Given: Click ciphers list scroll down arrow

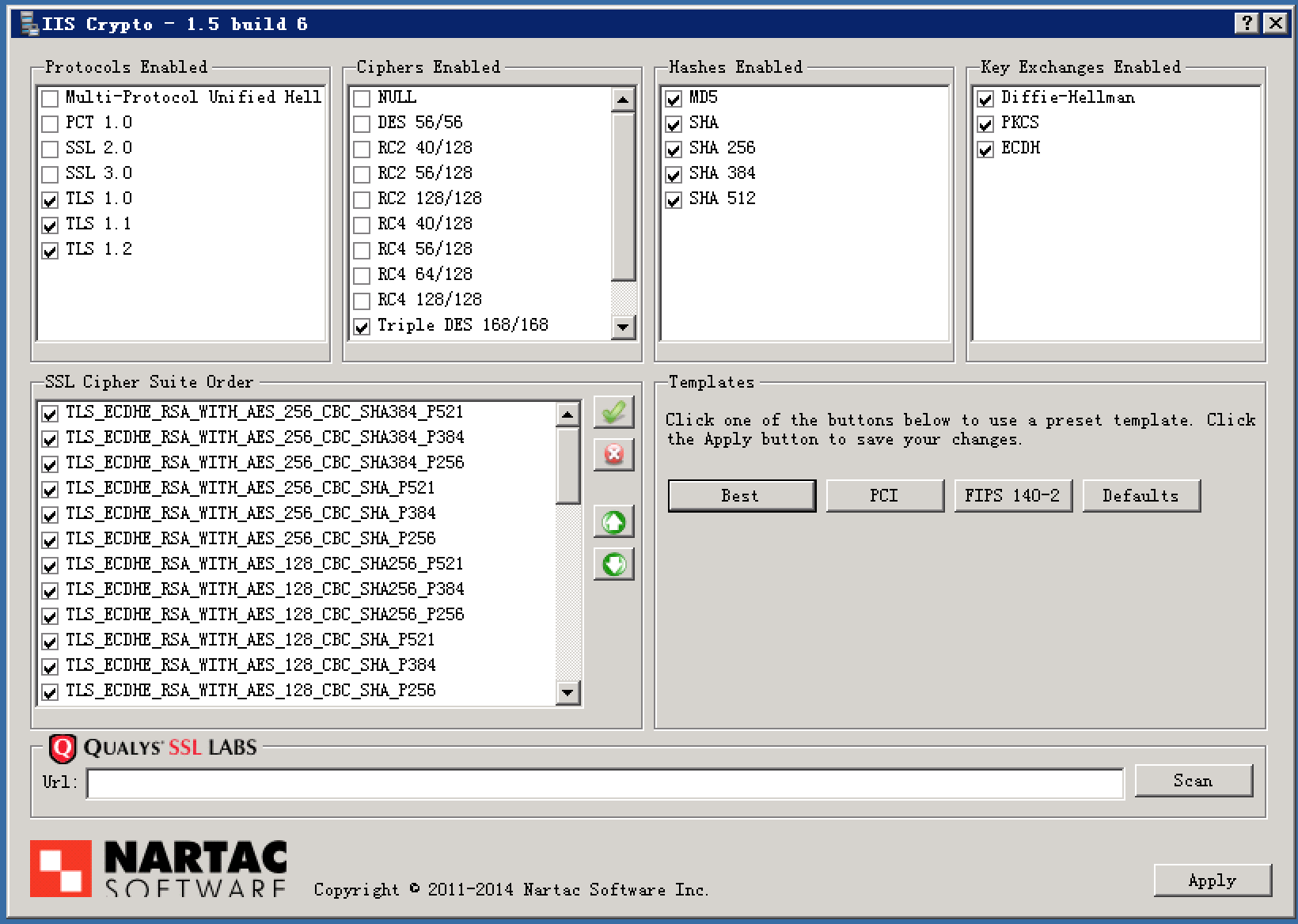Looking at the screenshot, I should (x=624, y=327).
